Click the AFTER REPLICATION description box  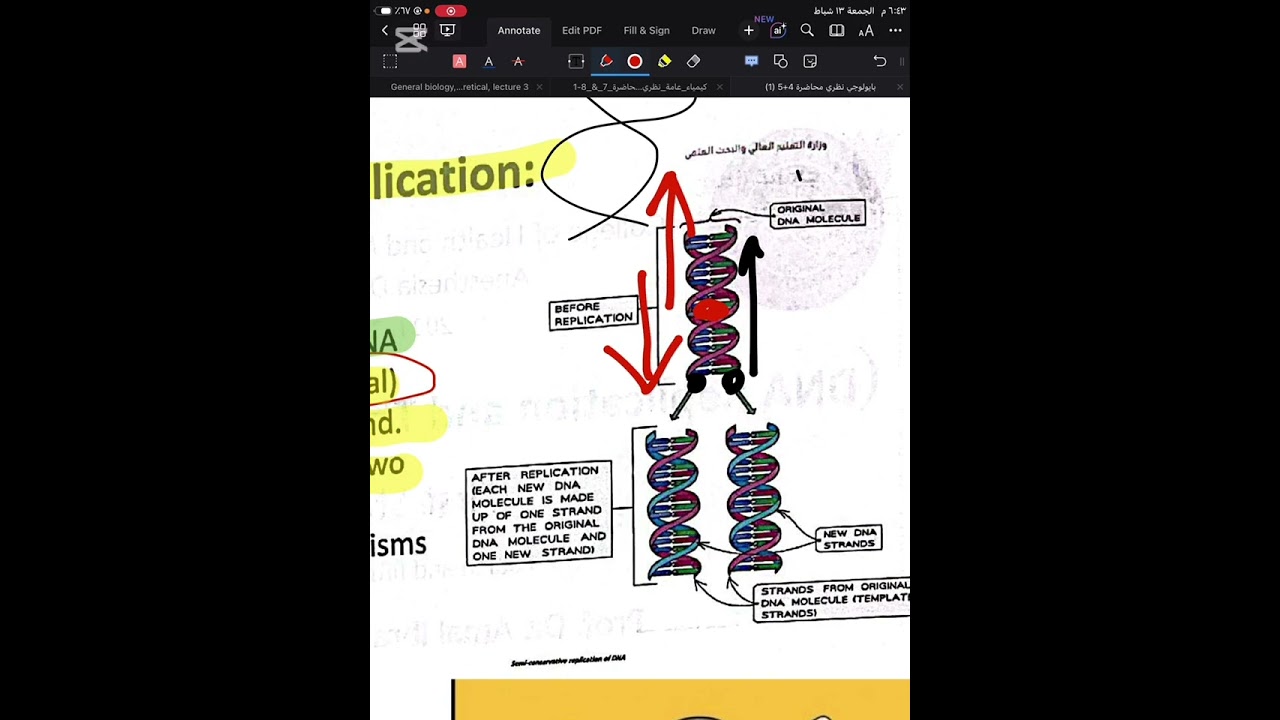pos(538,514)
